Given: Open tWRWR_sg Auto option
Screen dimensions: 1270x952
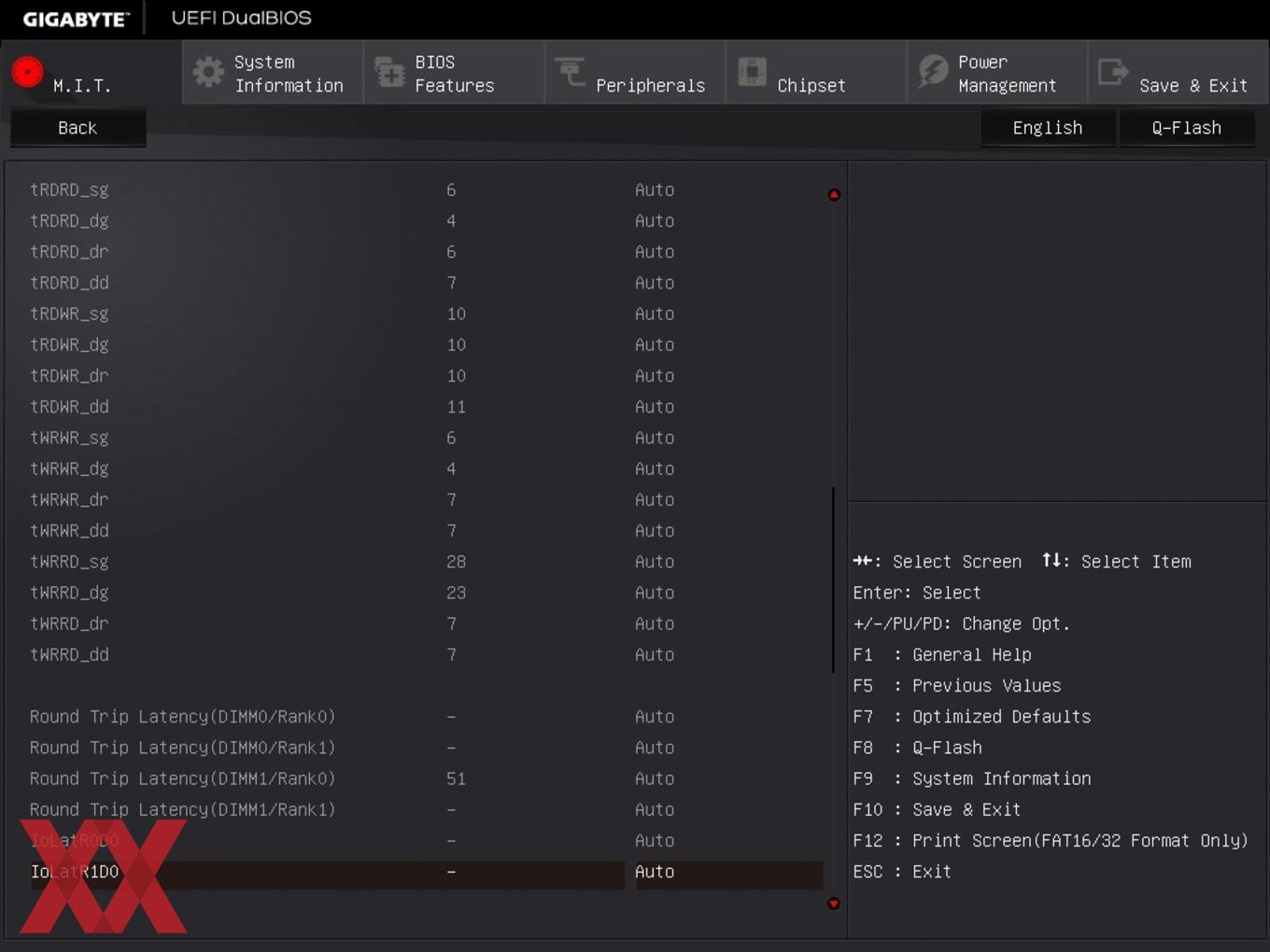Looking at the screenshot, I should [x=655, y=438].
